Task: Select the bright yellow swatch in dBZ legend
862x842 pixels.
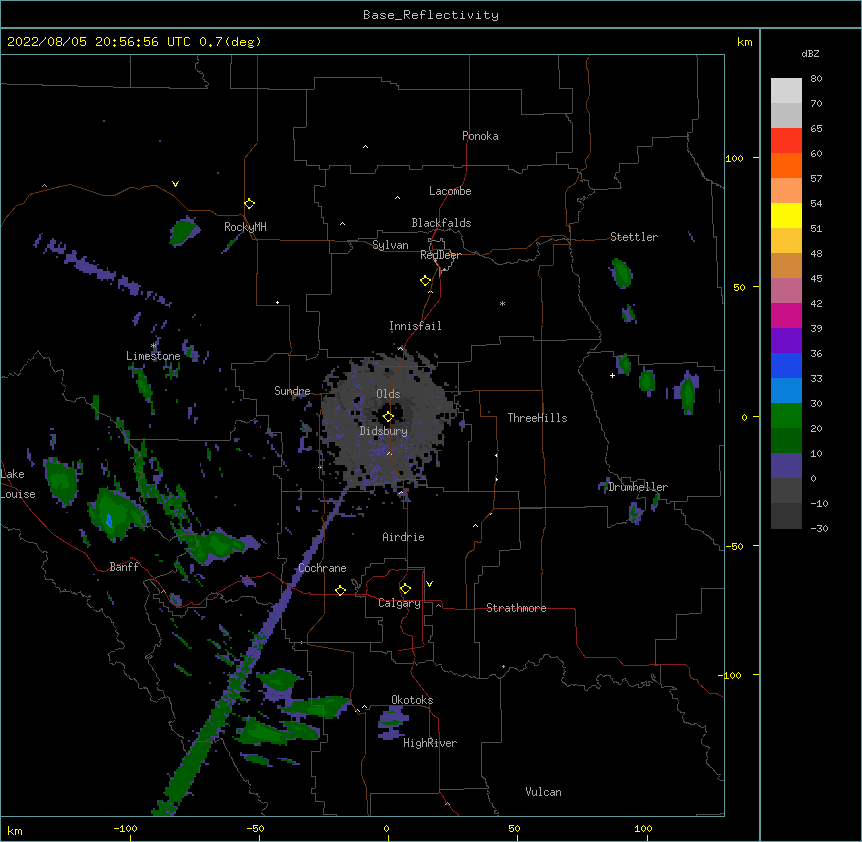Action: coord(786,215)
